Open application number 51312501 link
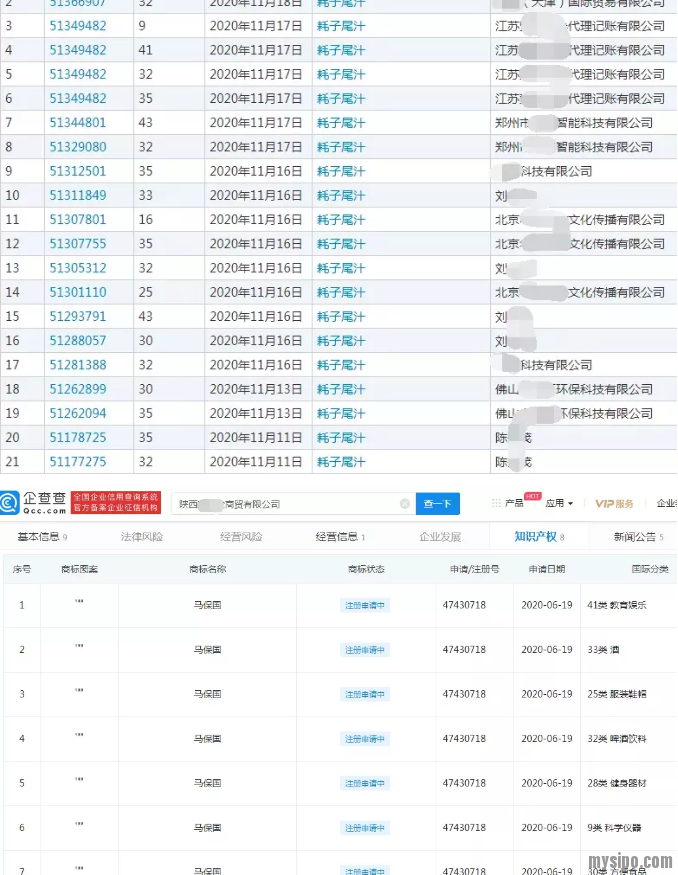The height and width of the screenshot is (875, 678). point(78,171)
